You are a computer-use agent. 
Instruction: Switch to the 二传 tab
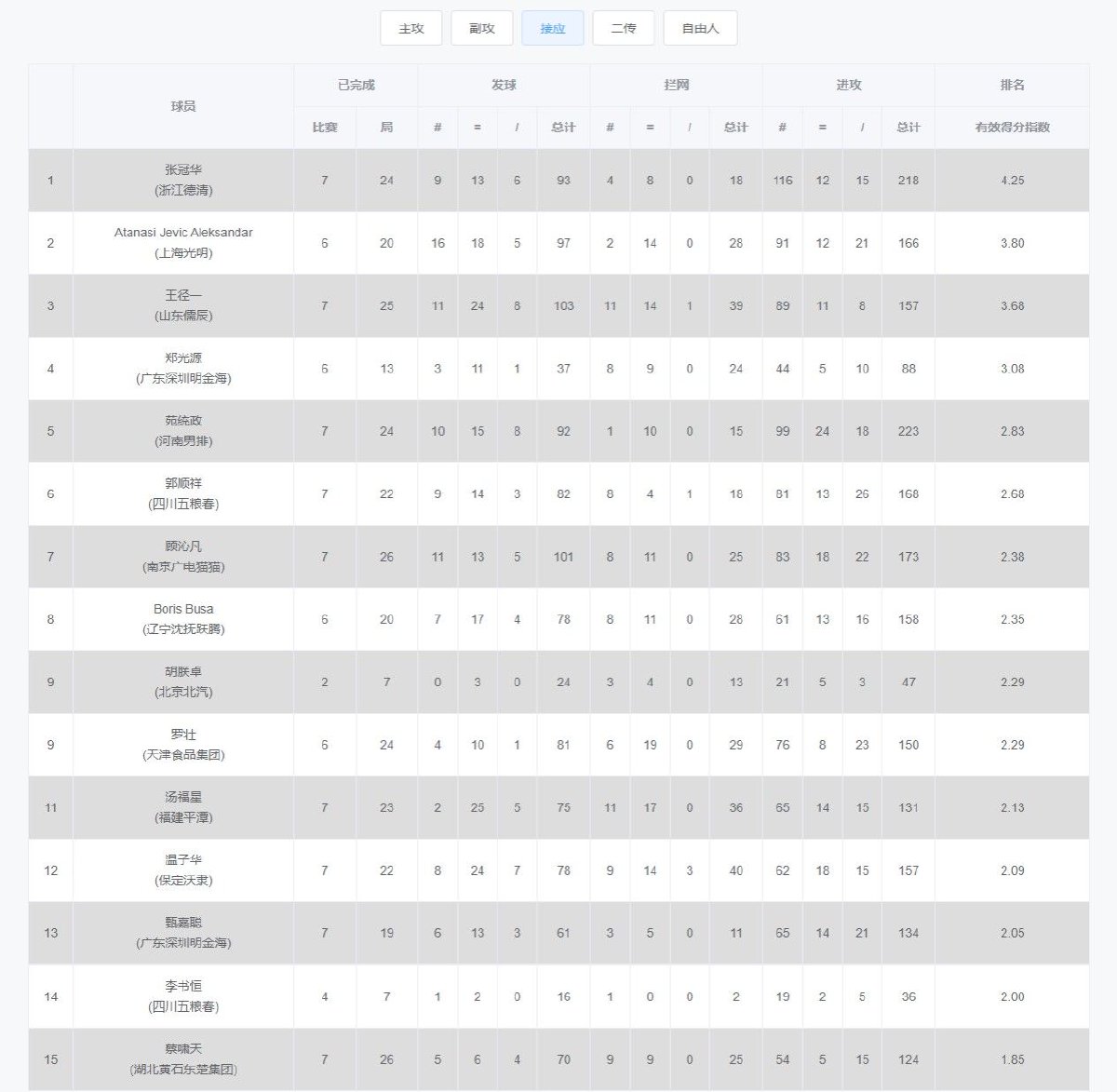point(624,28)
